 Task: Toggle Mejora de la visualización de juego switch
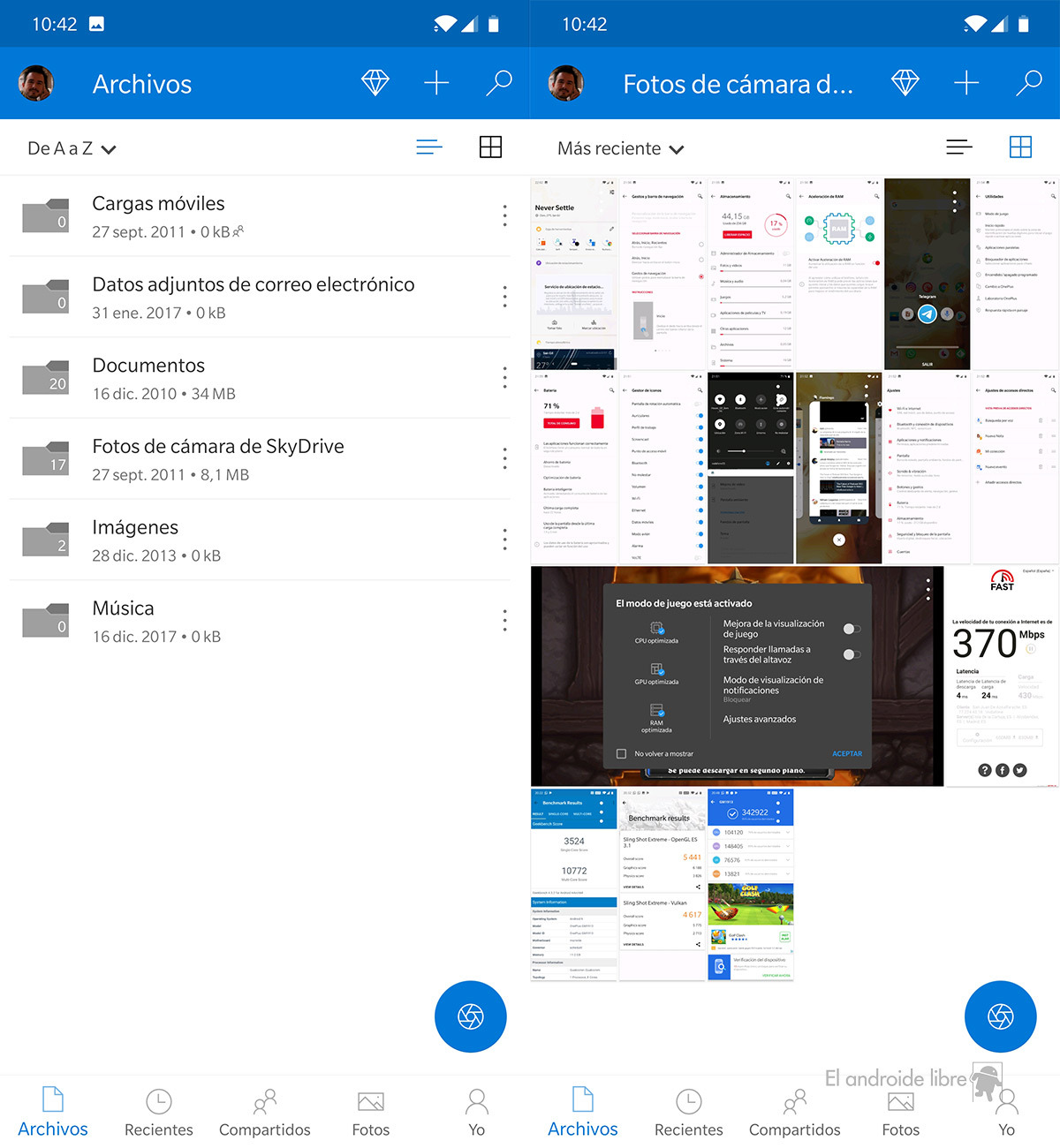pyautogui.click(x=852, y=629)
